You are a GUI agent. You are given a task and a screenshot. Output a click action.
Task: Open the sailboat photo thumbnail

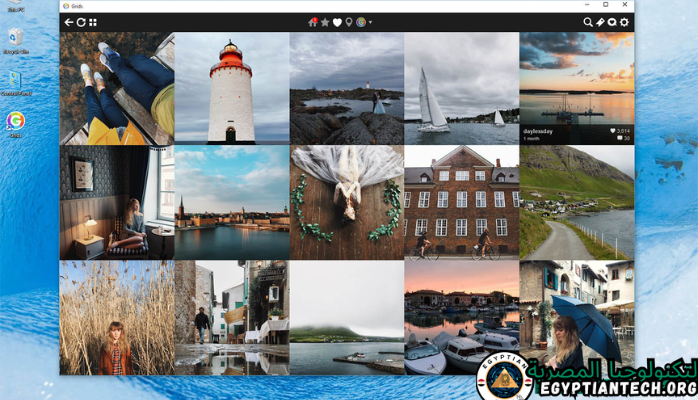(461, 88)
